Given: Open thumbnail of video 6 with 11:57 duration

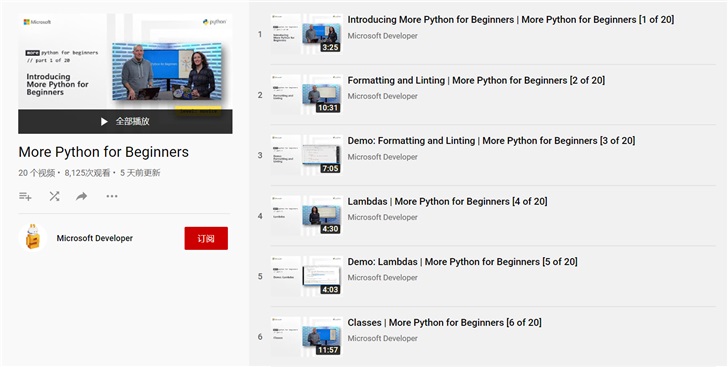Looking at the screenshot, I should coord(306,337).
